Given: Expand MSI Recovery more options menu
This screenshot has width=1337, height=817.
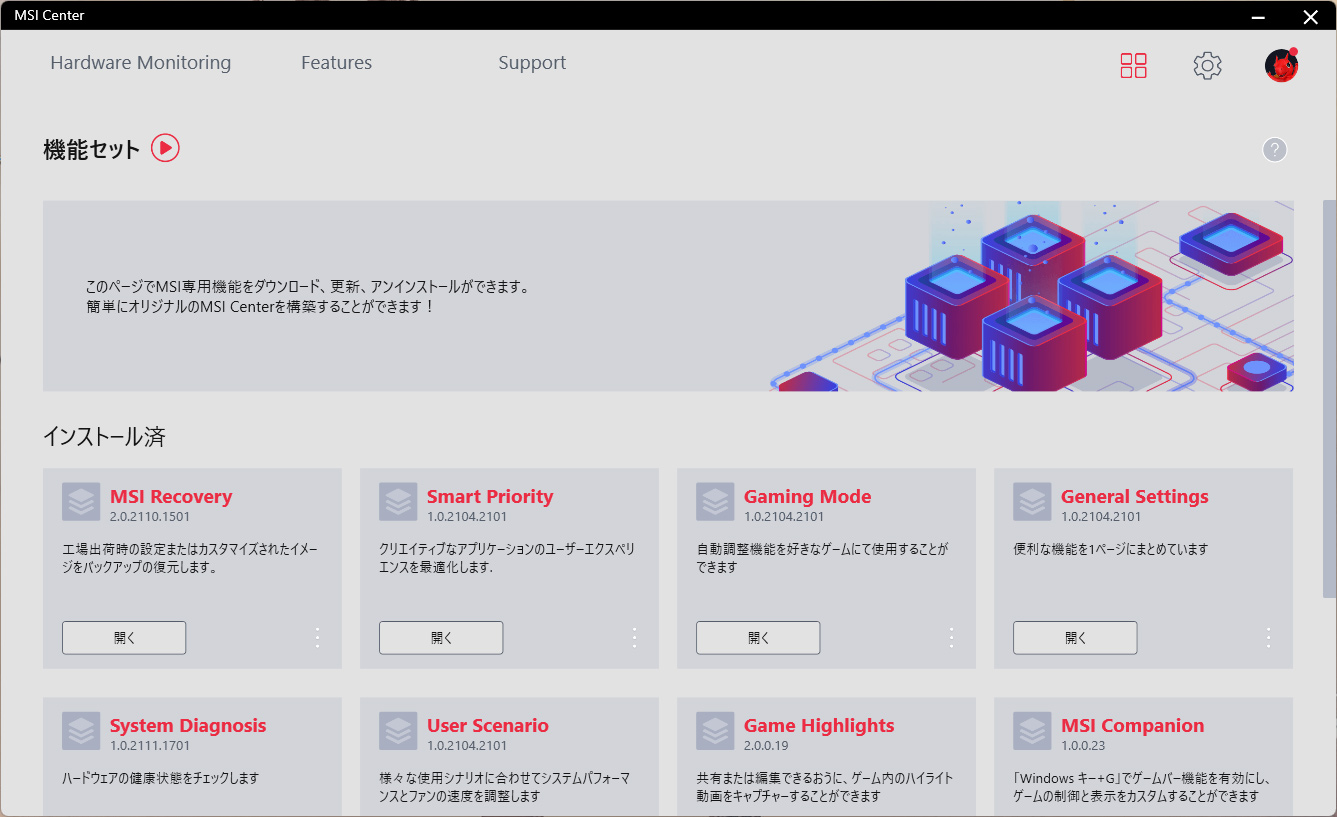Looking at the screenshot, I should coord(317,637).
